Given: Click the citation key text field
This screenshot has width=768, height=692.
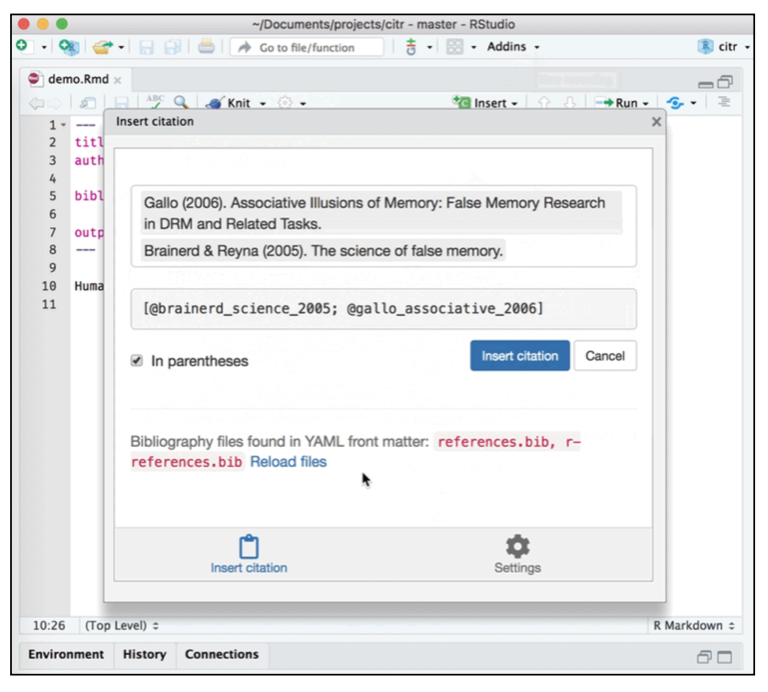Looking at the screenshot, I should 384,309.
